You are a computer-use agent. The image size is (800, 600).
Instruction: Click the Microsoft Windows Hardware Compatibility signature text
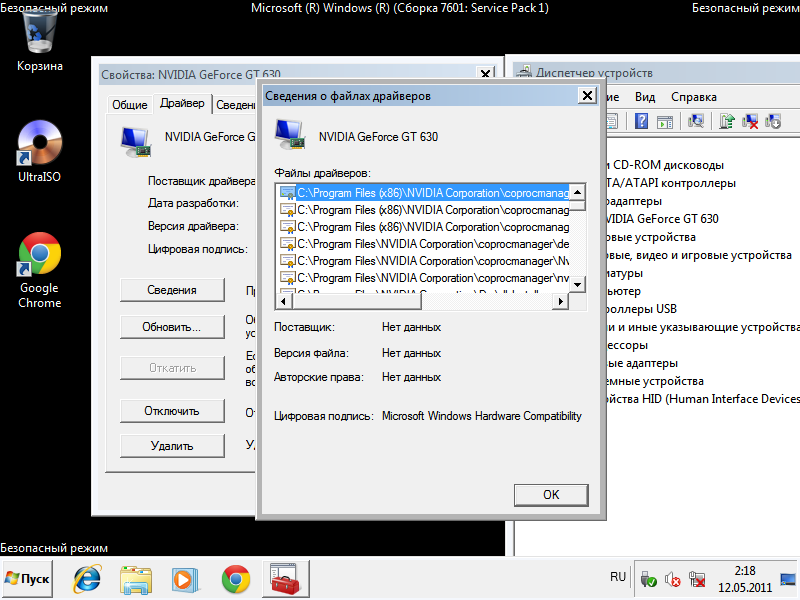tap(482, 416)
